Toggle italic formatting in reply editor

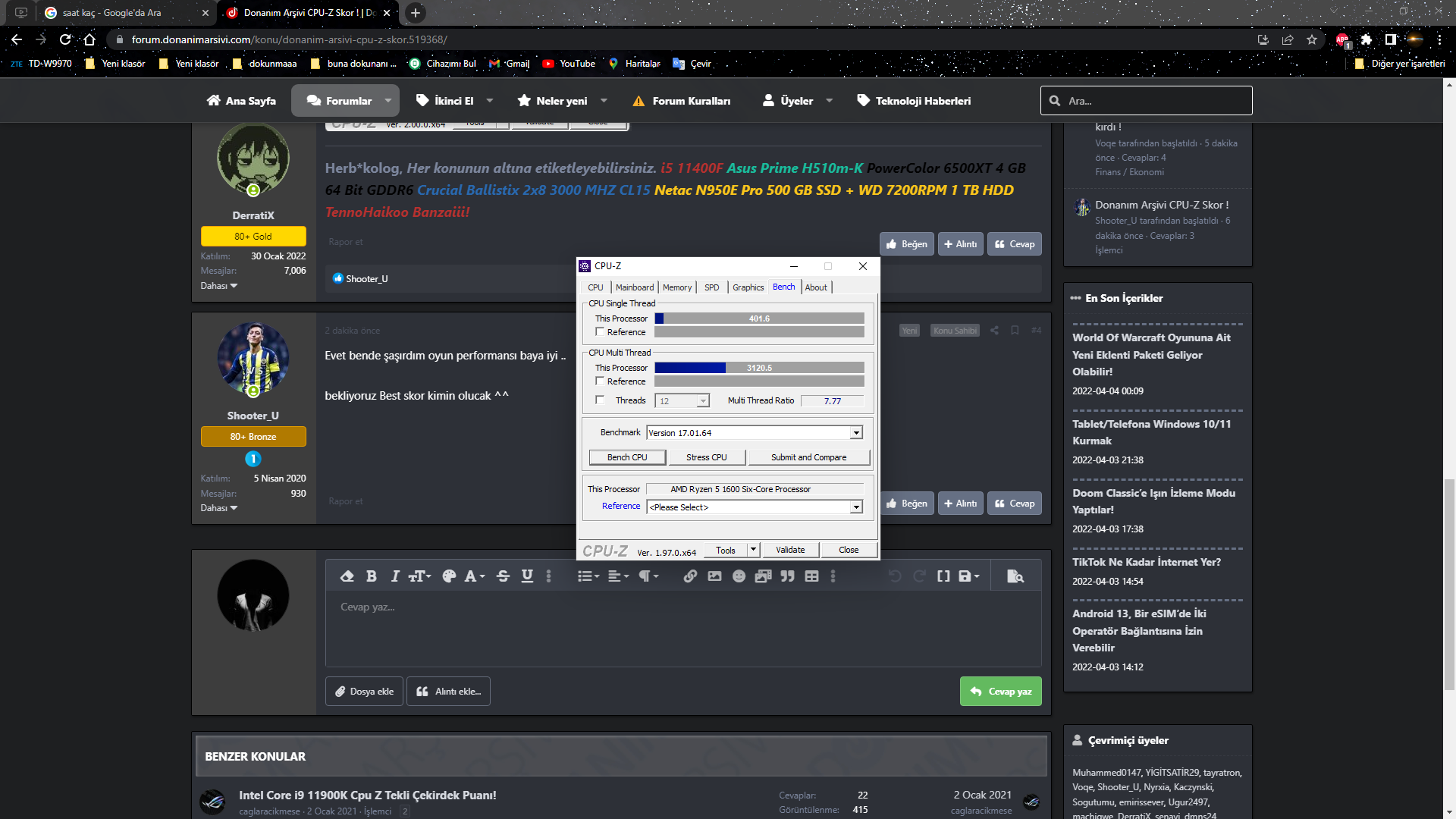[395, 576]
